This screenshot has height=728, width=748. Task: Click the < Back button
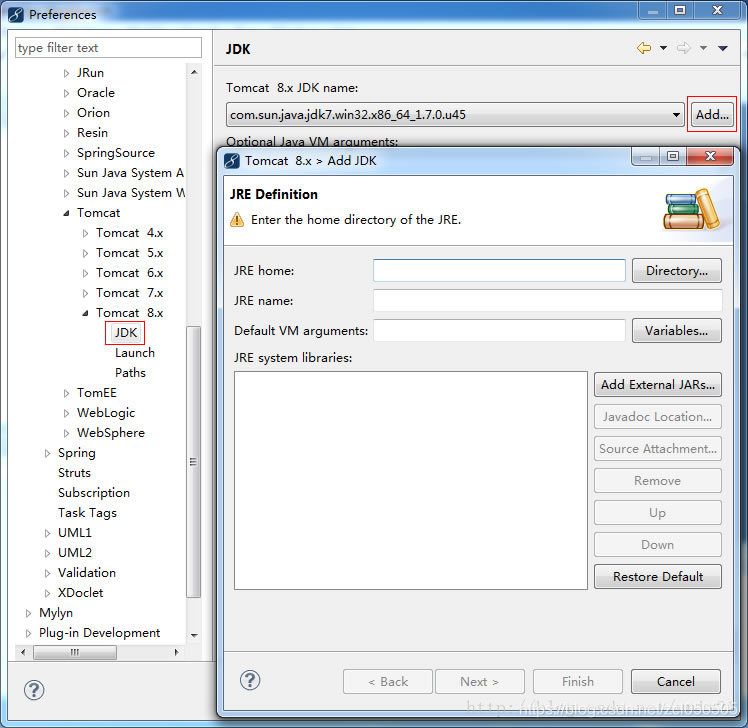tap(387, 681)
